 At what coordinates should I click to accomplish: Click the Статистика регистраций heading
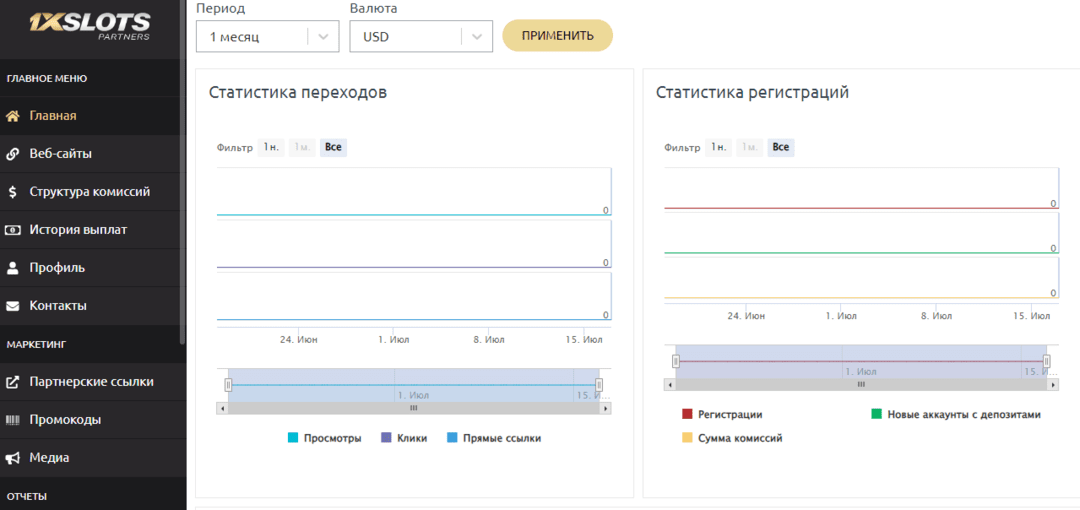752,92
